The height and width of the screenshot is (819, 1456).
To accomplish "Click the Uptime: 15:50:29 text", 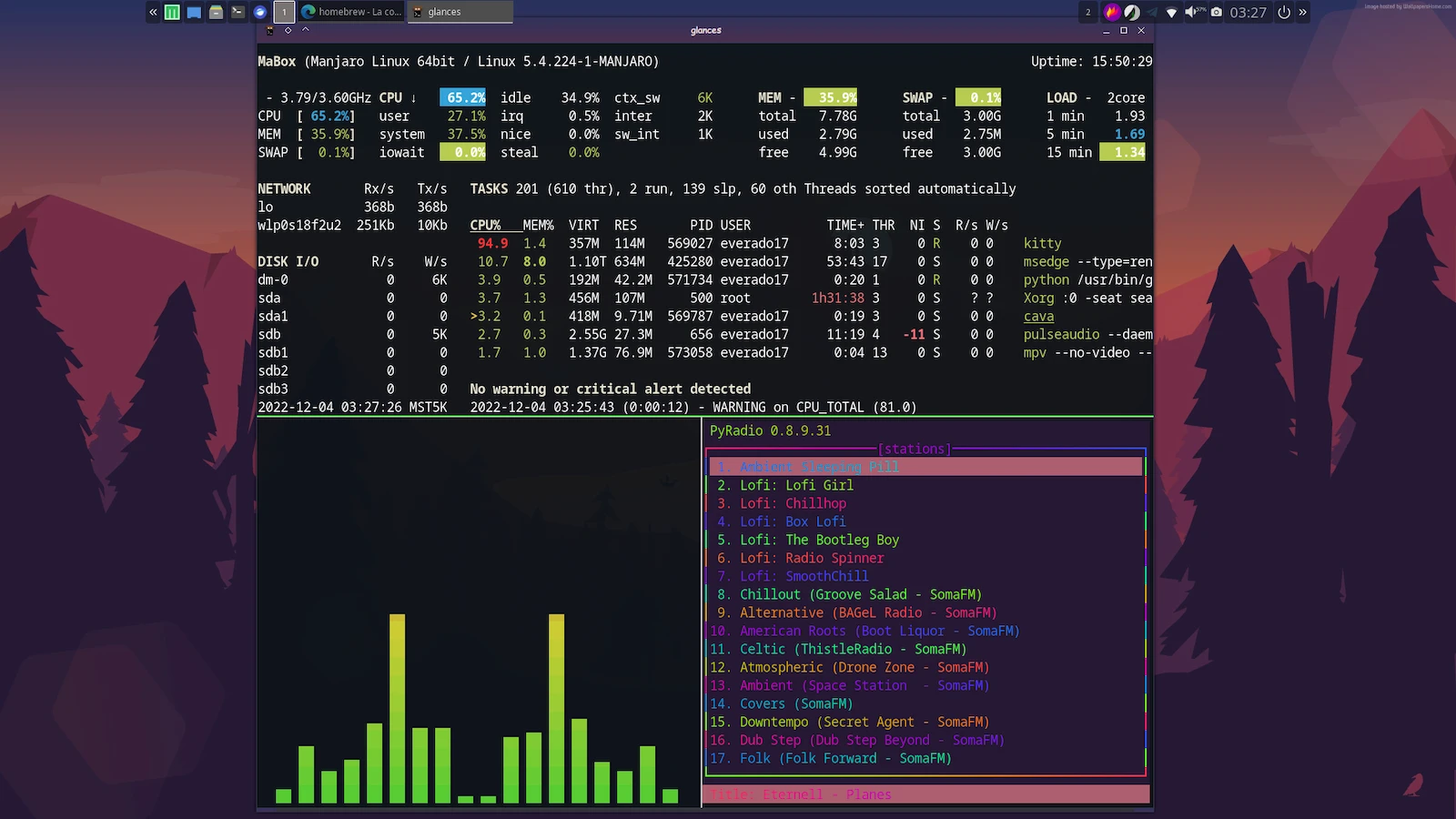I will tap(1091, 61).
